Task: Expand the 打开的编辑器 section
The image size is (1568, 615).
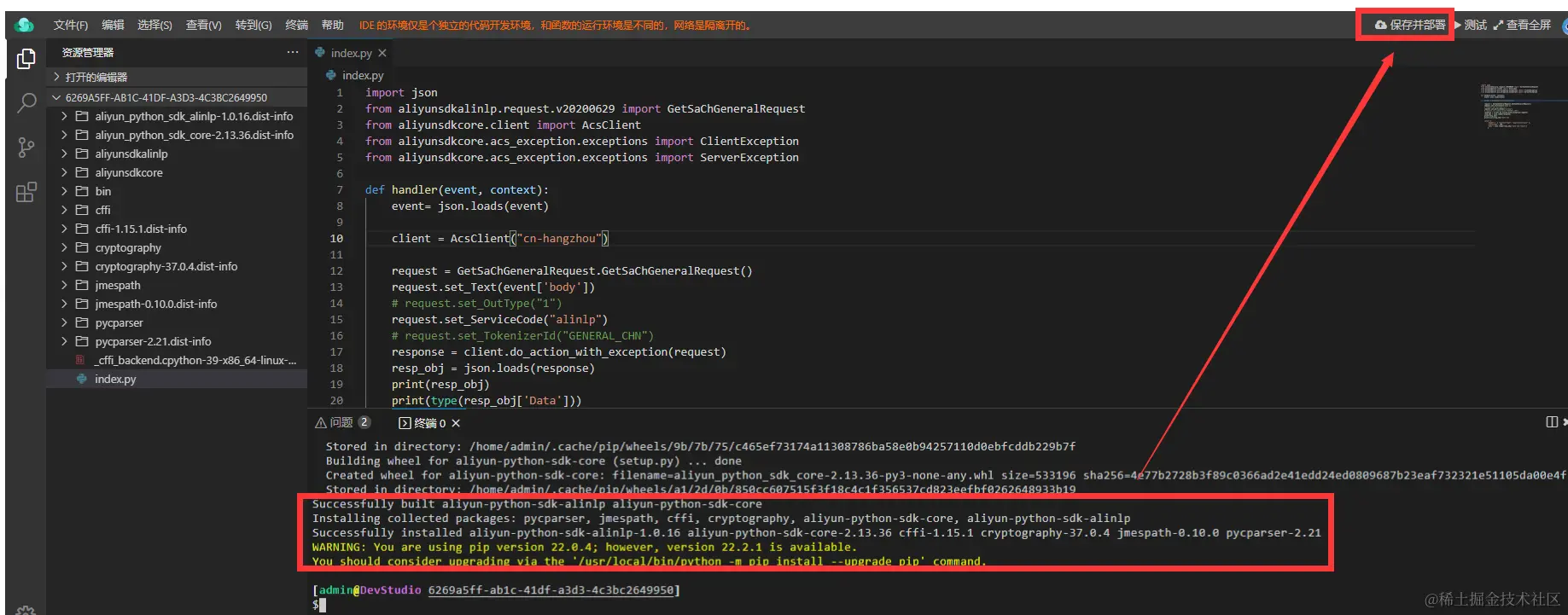Action: click(x=177, y=77)
